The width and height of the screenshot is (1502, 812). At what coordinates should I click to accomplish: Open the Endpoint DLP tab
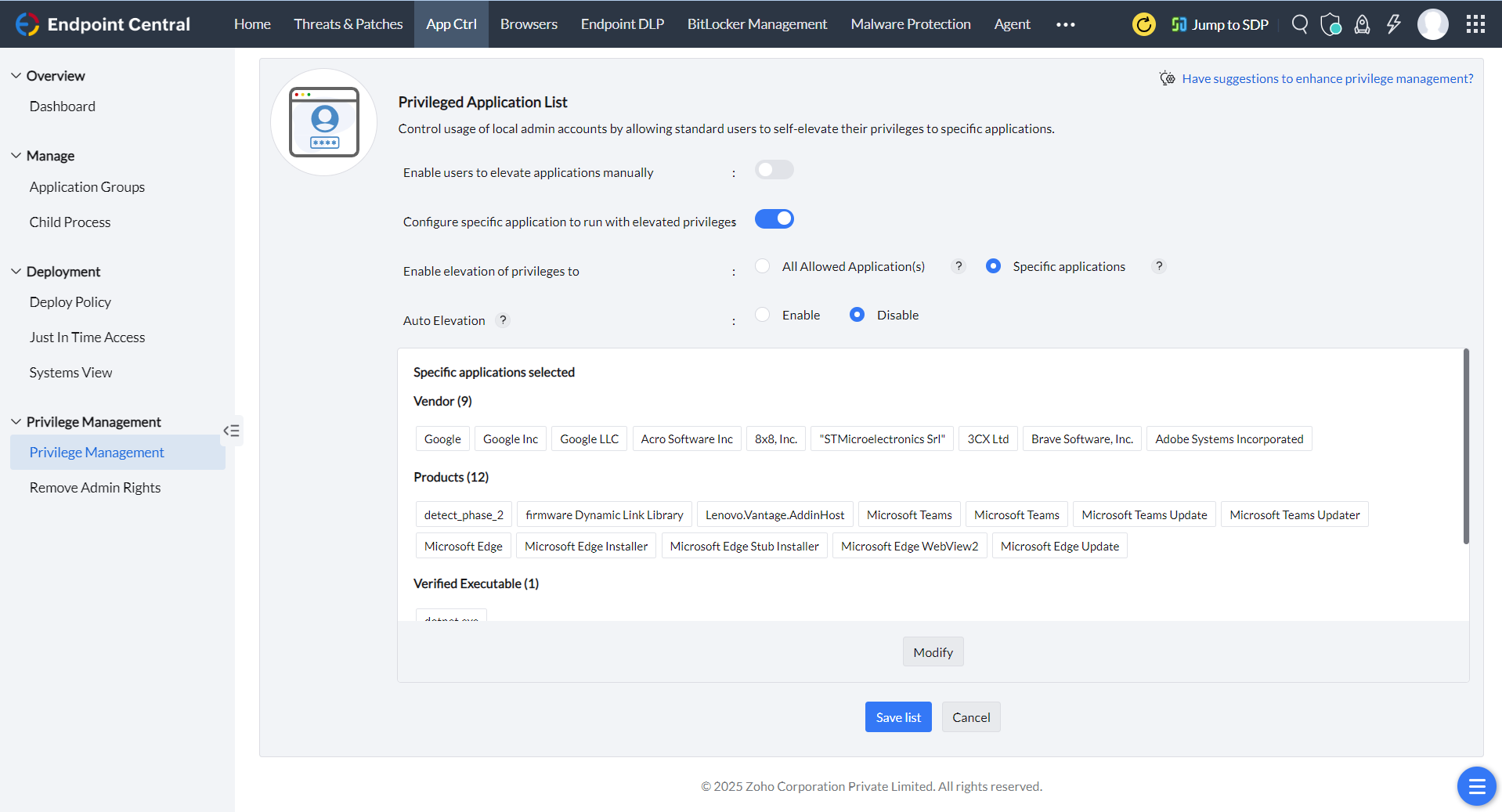coord(623,24)
